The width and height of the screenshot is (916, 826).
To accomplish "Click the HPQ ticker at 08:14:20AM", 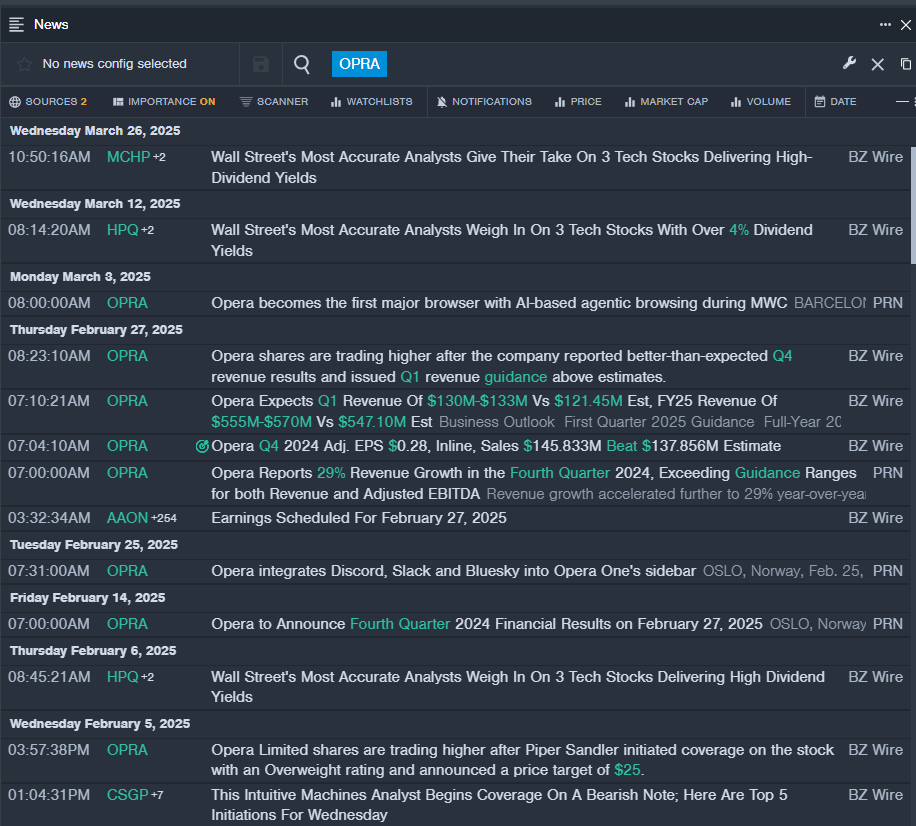I will [x=123, y=230].
